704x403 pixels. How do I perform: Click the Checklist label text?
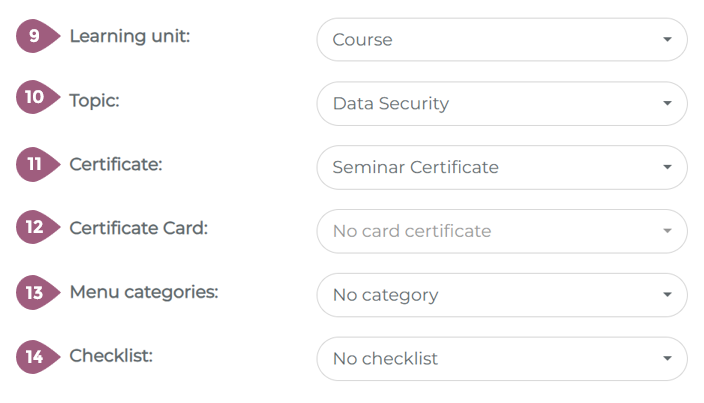tap(111, 356)
